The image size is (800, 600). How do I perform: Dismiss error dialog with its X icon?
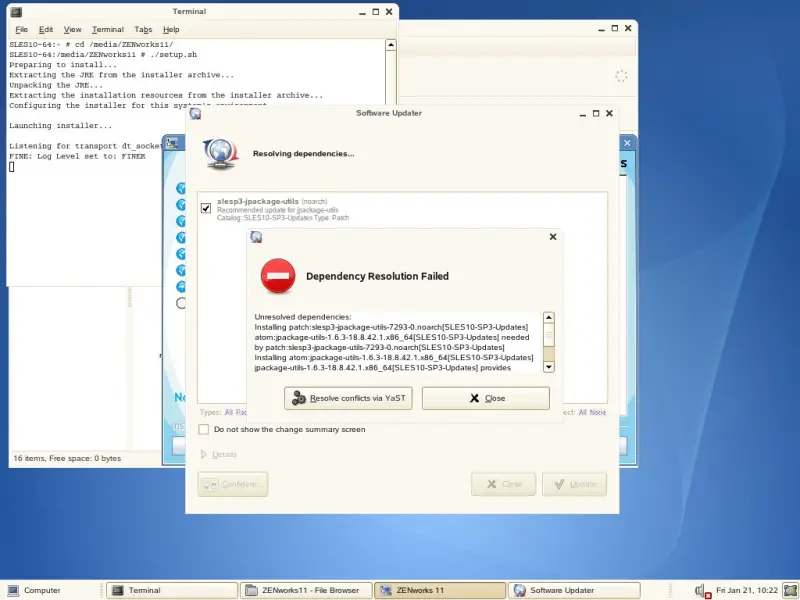coord(553,237)
